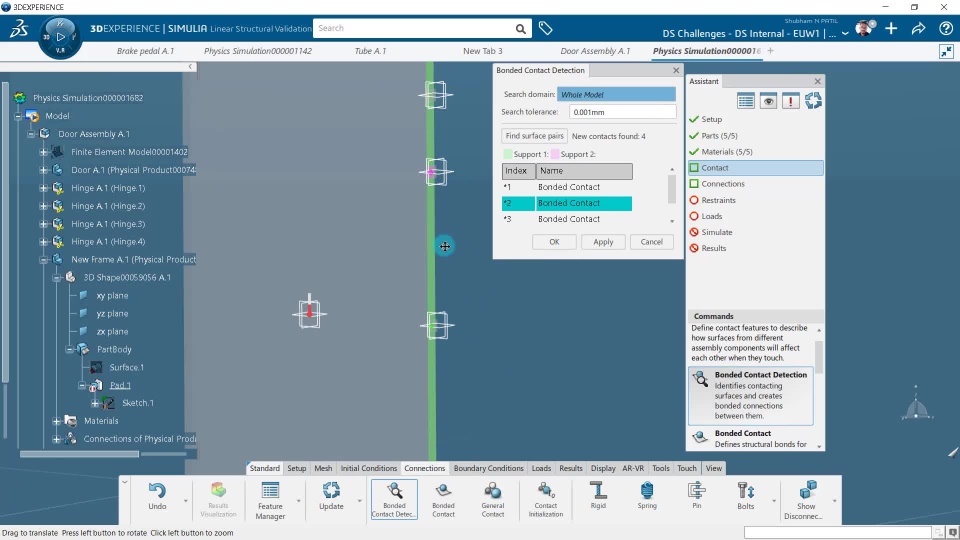Viewport: 960px width, 540px height.
Task: Select the Rigid connection tool
Action: [598, 490]
